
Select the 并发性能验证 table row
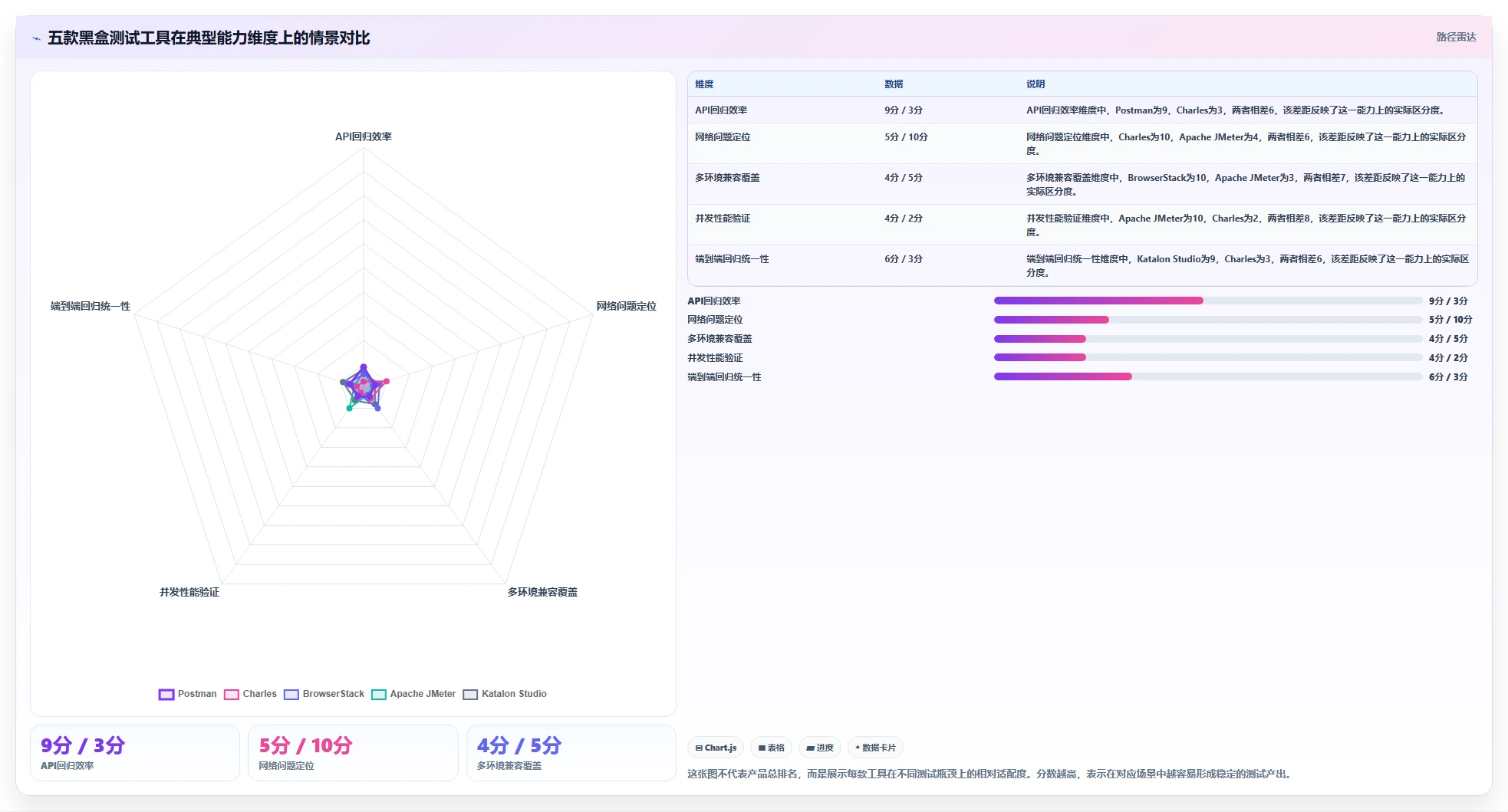1082,225
